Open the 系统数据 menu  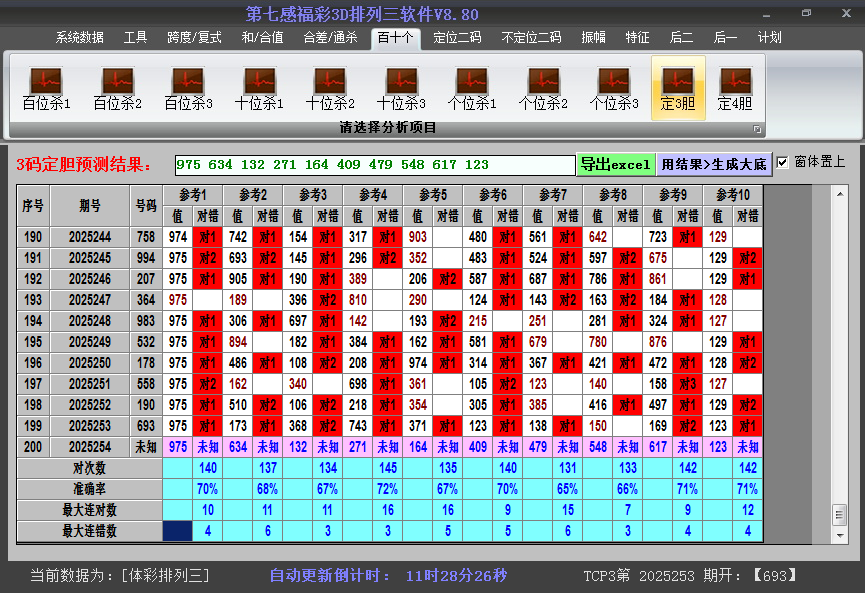pyautogui.click(x=80, y=38)
